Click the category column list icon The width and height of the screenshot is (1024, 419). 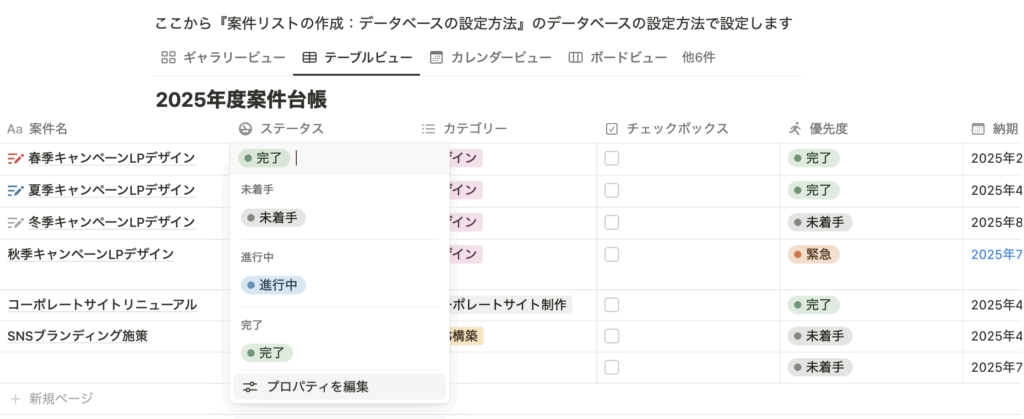[x=429, y=129]
